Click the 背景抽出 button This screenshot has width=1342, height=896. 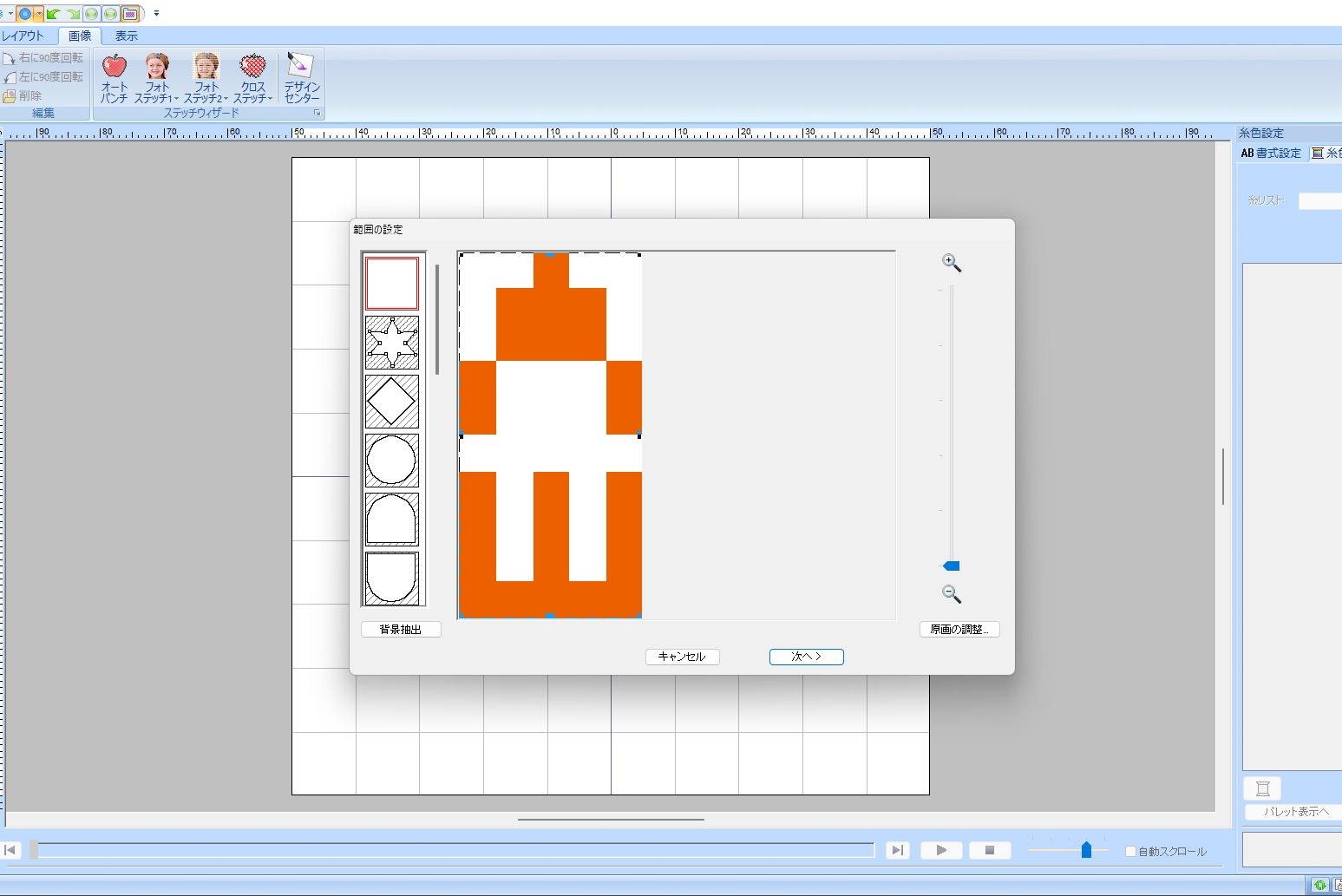[x=401, y=629]
